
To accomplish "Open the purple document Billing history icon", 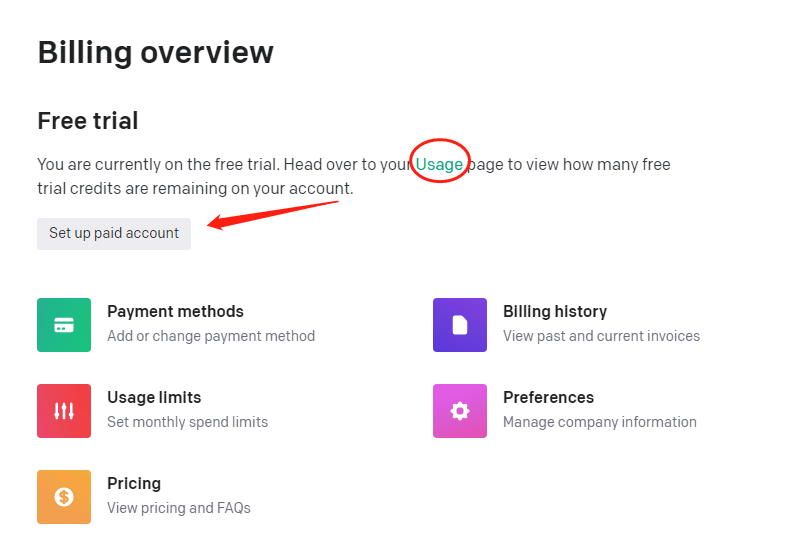I will [x=460, y=325].
